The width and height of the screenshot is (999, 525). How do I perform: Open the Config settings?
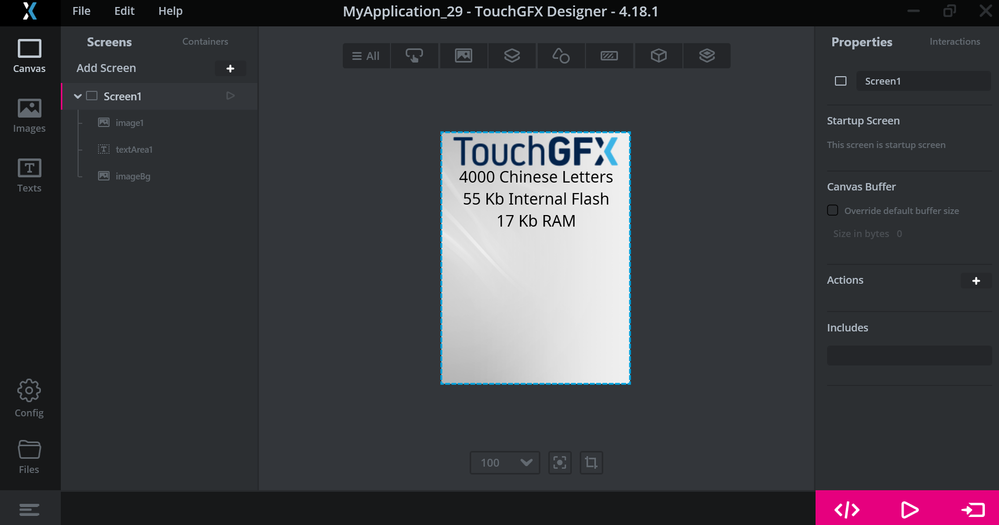[29, 399]
